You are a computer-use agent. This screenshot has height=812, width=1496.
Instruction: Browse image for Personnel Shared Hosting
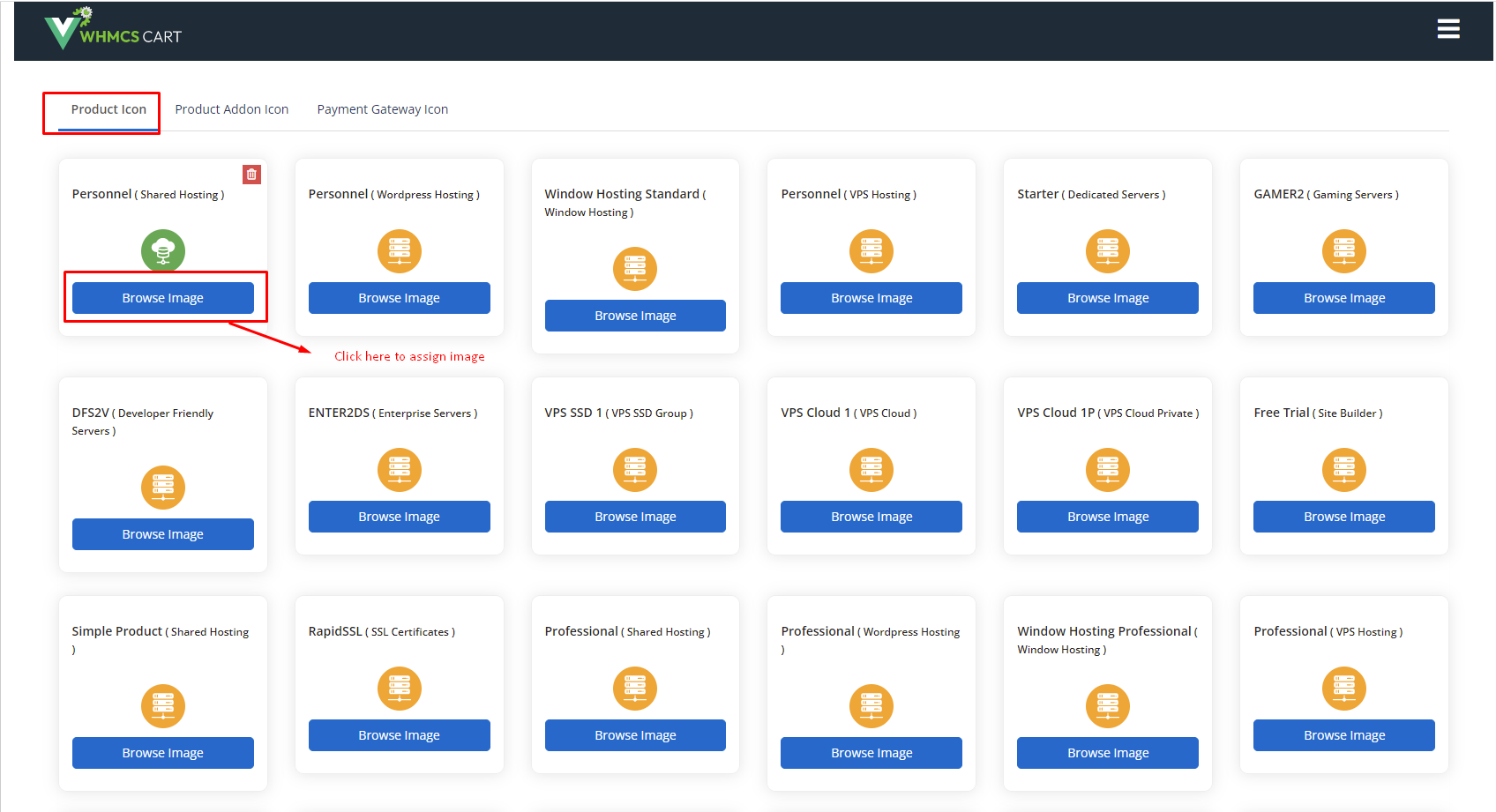click(x=163, y=298)
